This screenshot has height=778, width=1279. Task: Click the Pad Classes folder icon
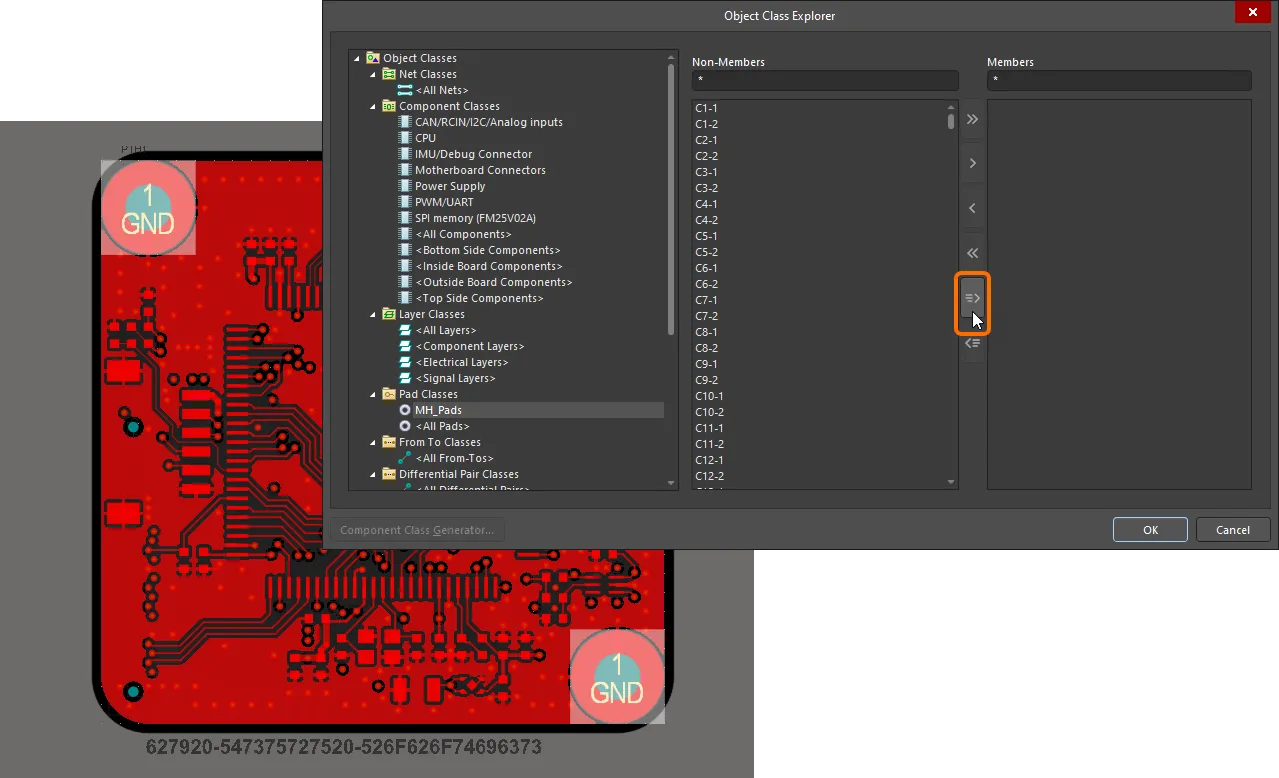(389, 394)
